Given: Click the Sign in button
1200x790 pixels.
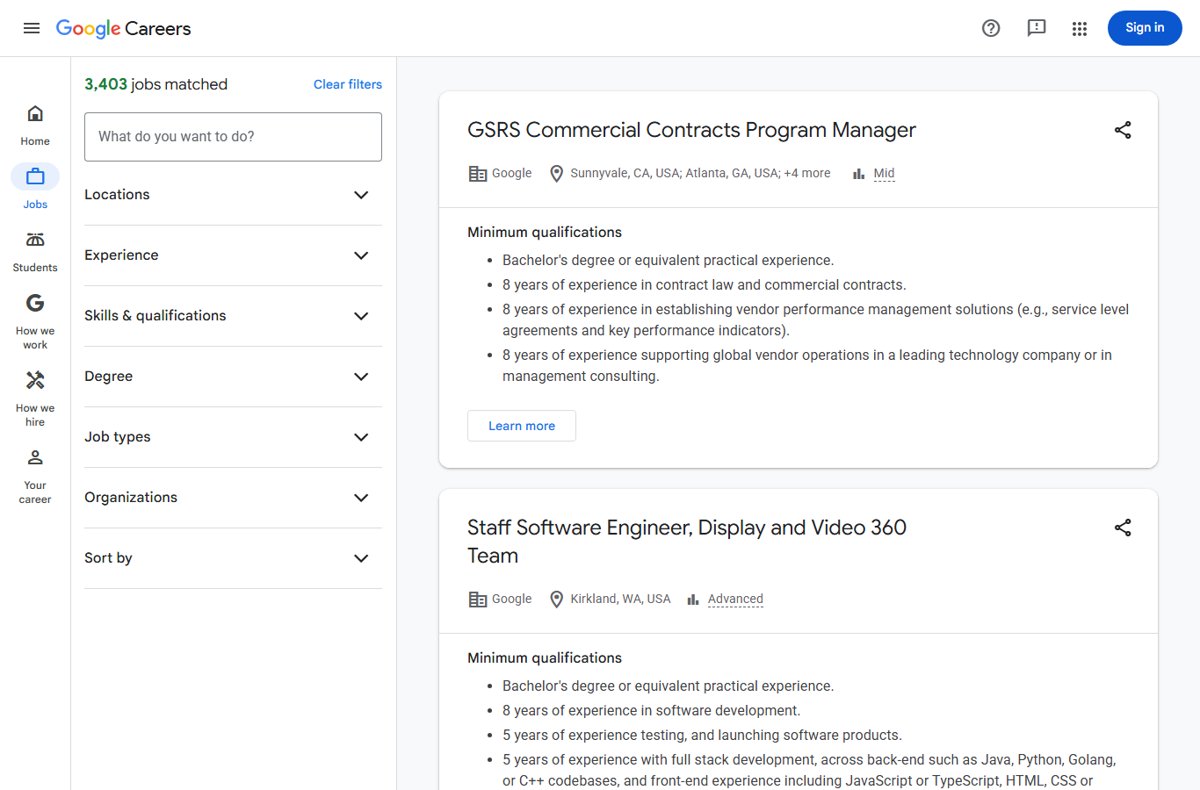Looking at the screenshot, I should click(x=1144, y=28).
